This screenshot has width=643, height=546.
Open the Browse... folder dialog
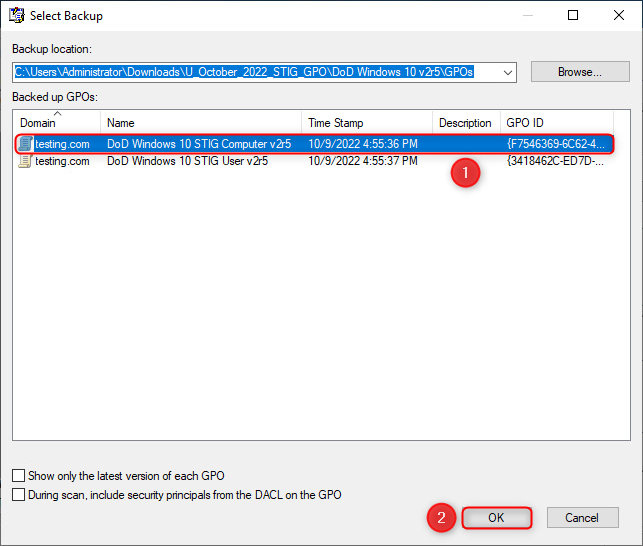click(580, 72)
